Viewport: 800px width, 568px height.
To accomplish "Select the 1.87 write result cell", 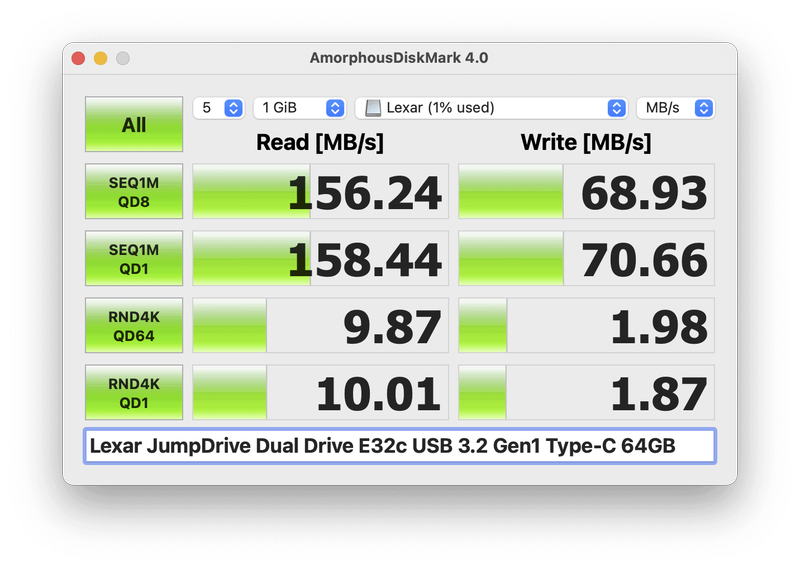I will tap(586, 392).
